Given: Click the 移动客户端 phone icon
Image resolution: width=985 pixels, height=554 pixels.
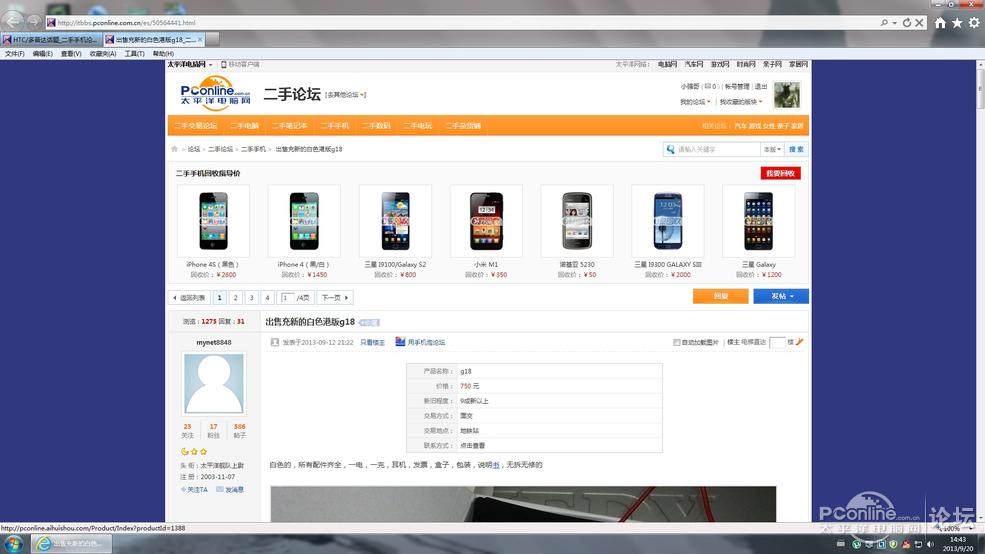Looking at the screenshot, I should point(224,64).
